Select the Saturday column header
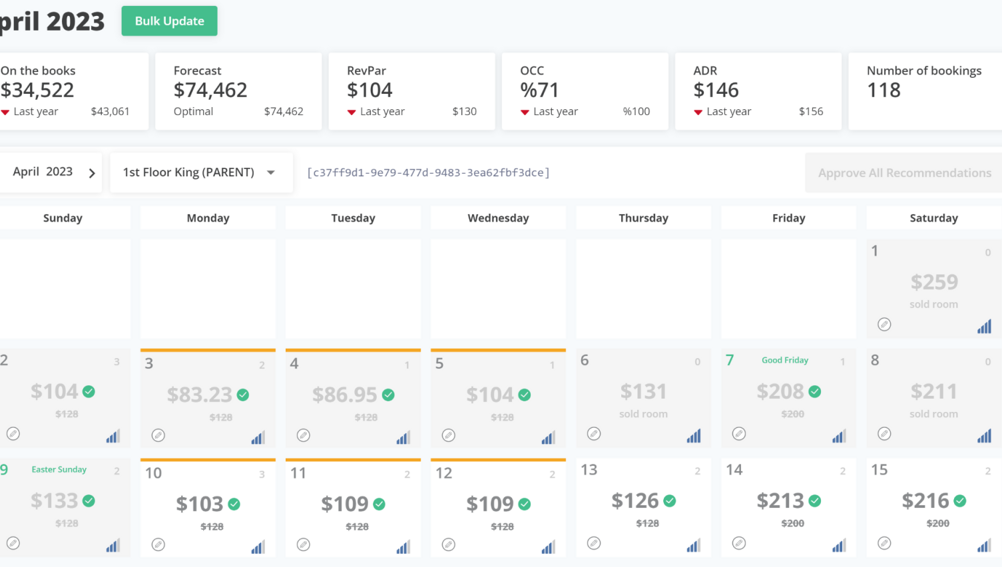 933,218
